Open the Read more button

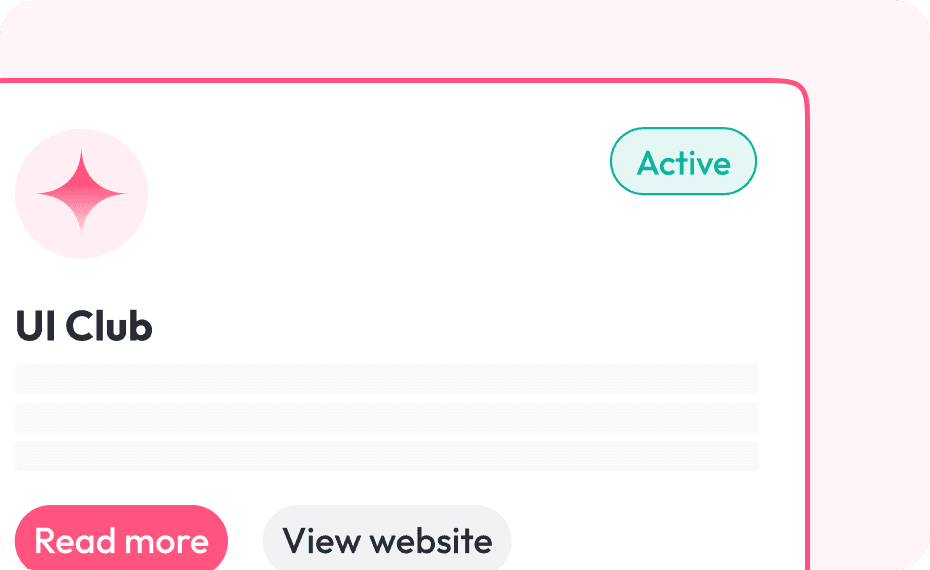pyautogui.click(x=121, y=539)
